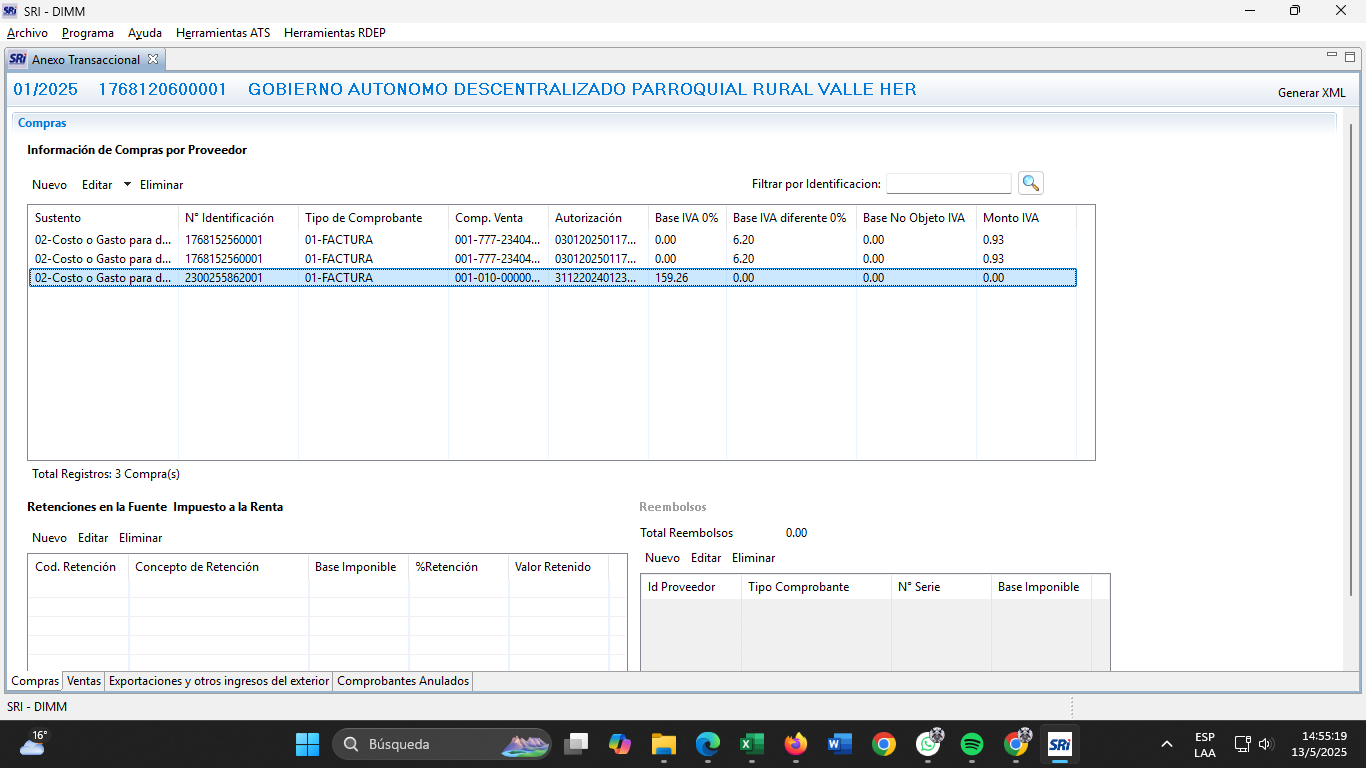Minimize the Anexo Transaccional inner panel
The height and width of the screenshot is (768, 1366).
[x=1331, y=56]
